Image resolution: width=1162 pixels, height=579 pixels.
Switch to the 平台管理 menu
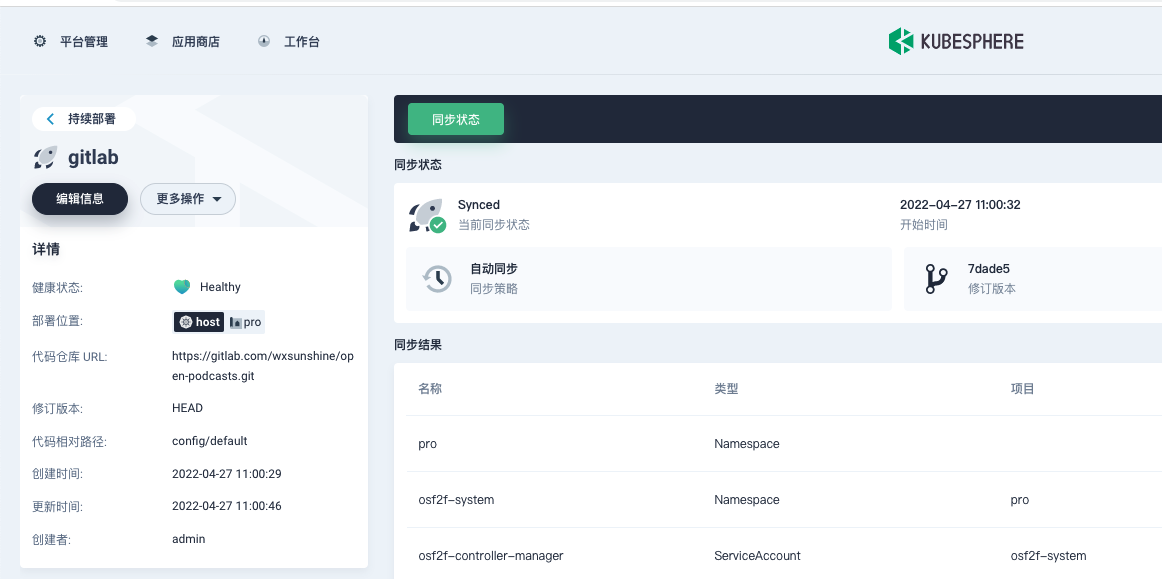click(x=70, y=41)
